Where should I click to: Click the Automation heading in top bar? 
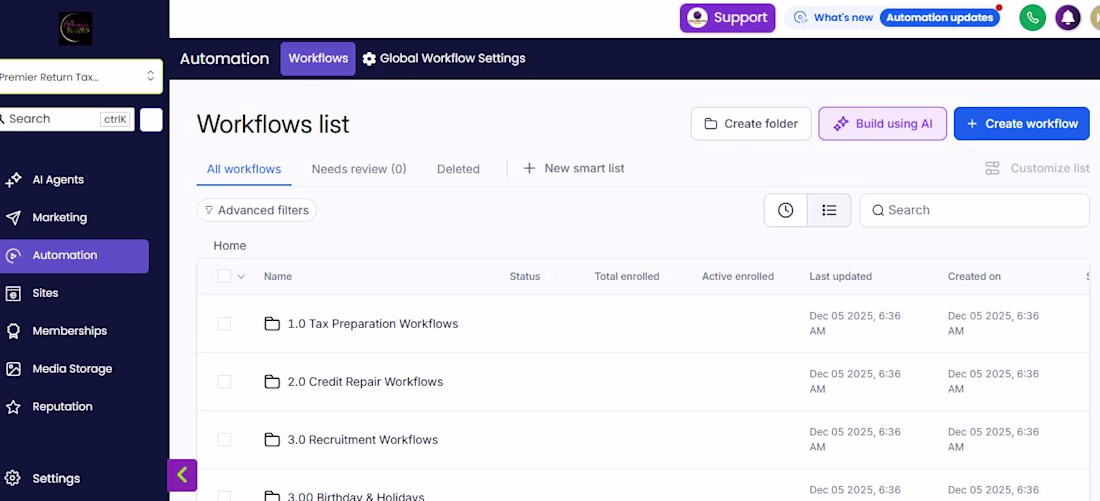224,59
